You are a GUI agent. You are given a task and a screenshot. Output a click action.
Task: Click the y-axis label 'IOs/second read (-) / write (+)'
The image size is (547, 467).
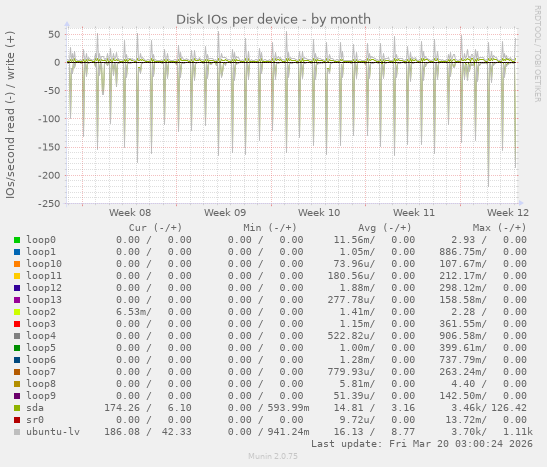pos(10,115)
